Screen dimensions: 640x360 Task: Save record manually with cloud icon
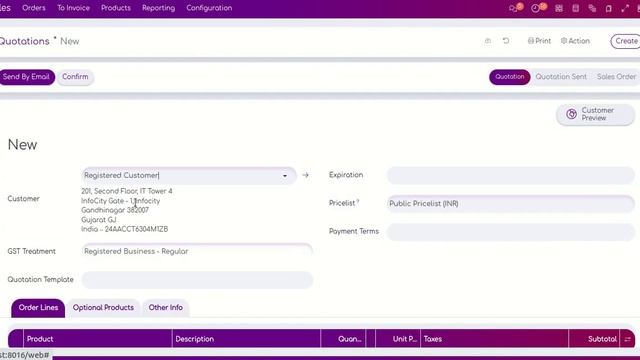tap(488, 41)
